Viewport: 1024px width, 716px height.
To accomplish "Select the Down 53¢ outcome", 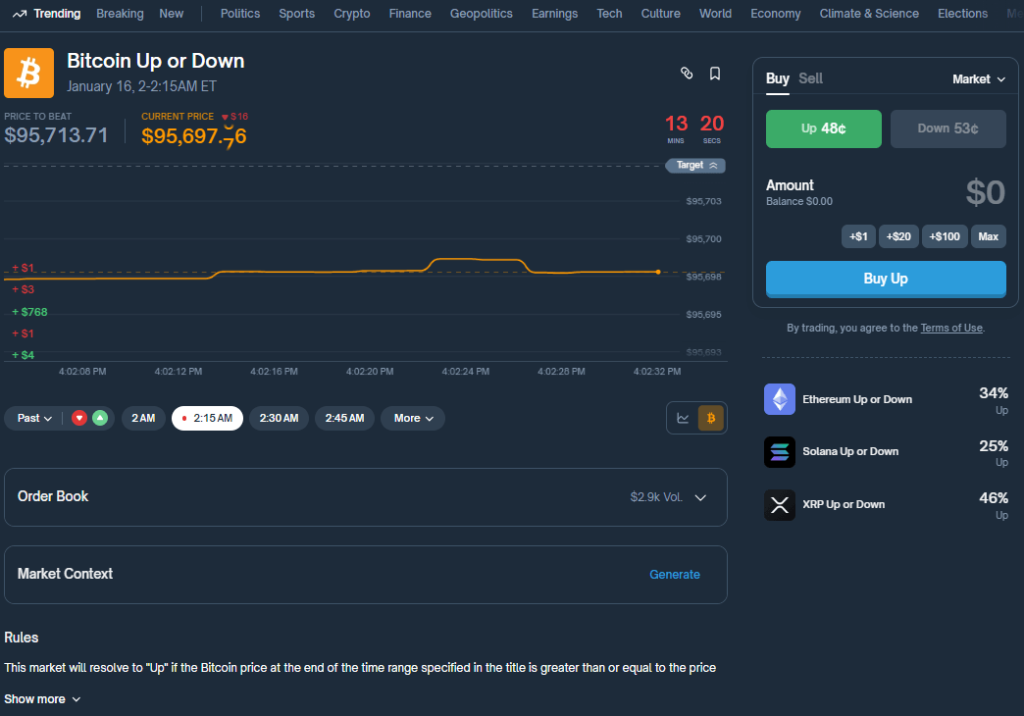I will pyautogui.click(x=947, y=129).
